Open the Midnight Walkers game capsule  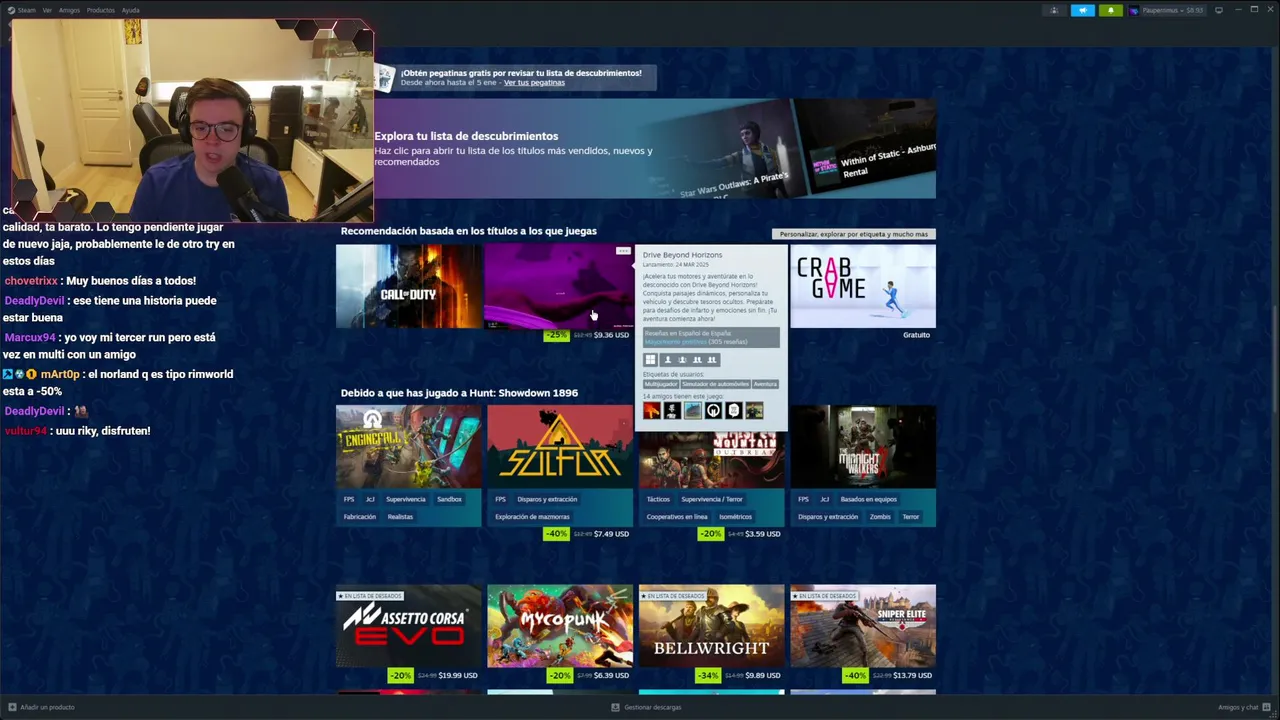(863, 446)
